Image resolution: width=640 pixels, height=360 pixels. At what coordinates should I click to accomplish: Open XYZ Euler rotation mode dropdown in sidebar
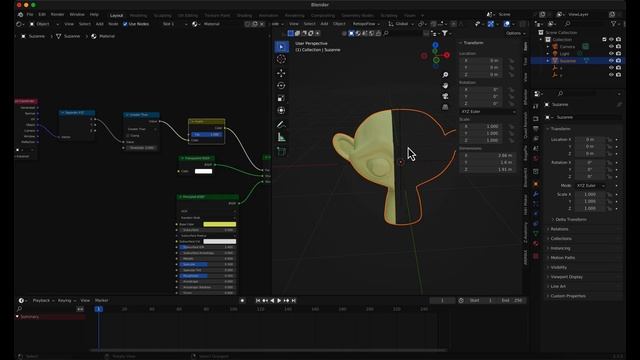click(488, 111)
